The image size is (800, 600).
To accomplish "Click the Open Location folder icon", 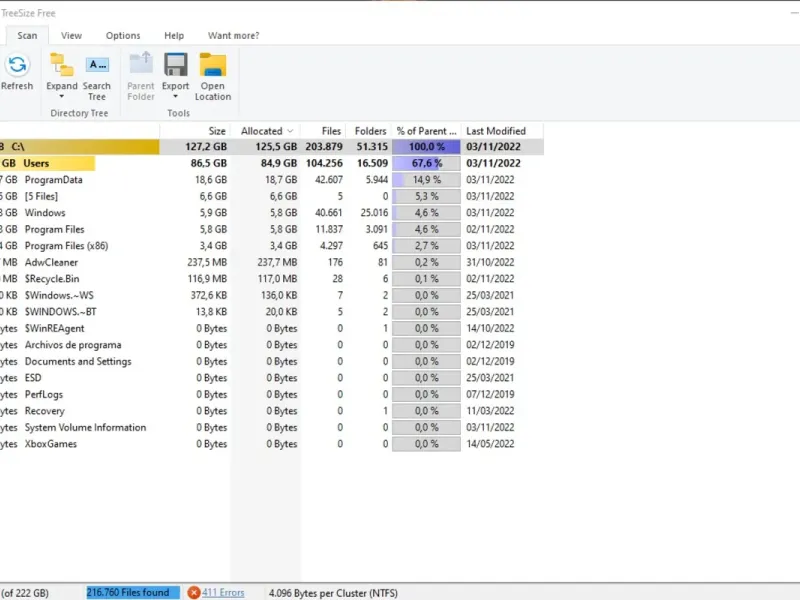I will pos(213,65).
